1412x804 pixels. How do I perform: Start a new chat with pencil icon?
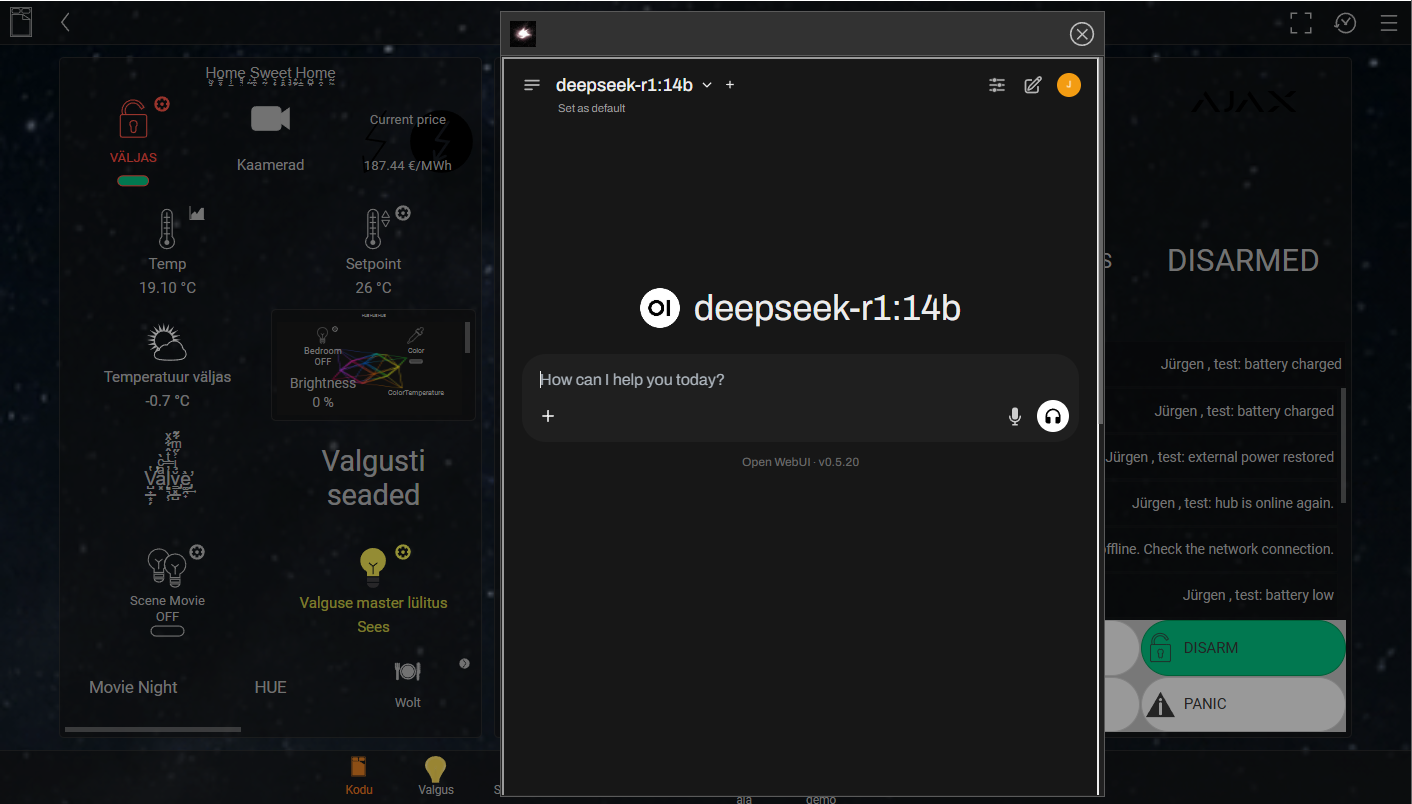1033,85
